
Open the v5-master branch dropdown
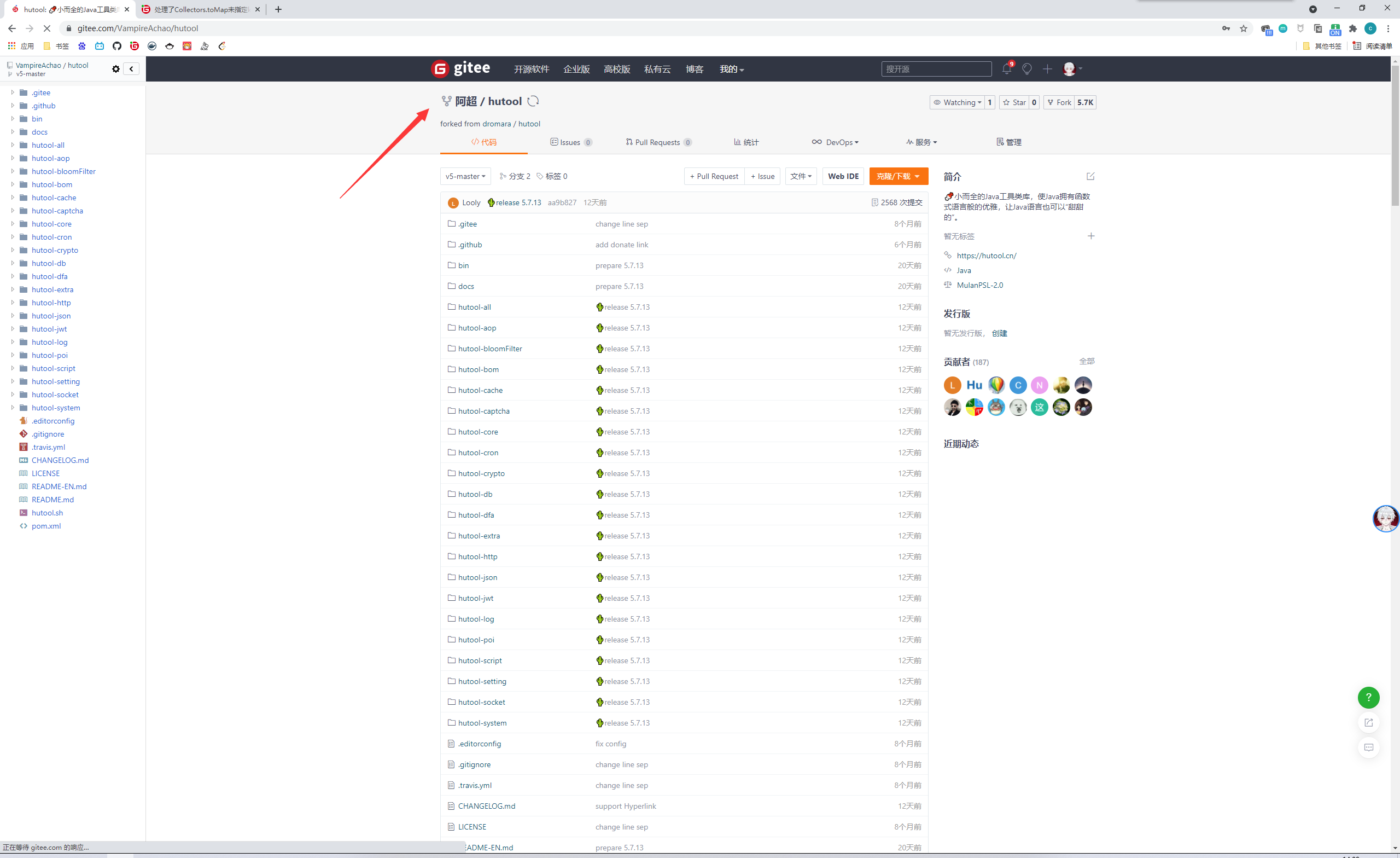click(465, 176)
